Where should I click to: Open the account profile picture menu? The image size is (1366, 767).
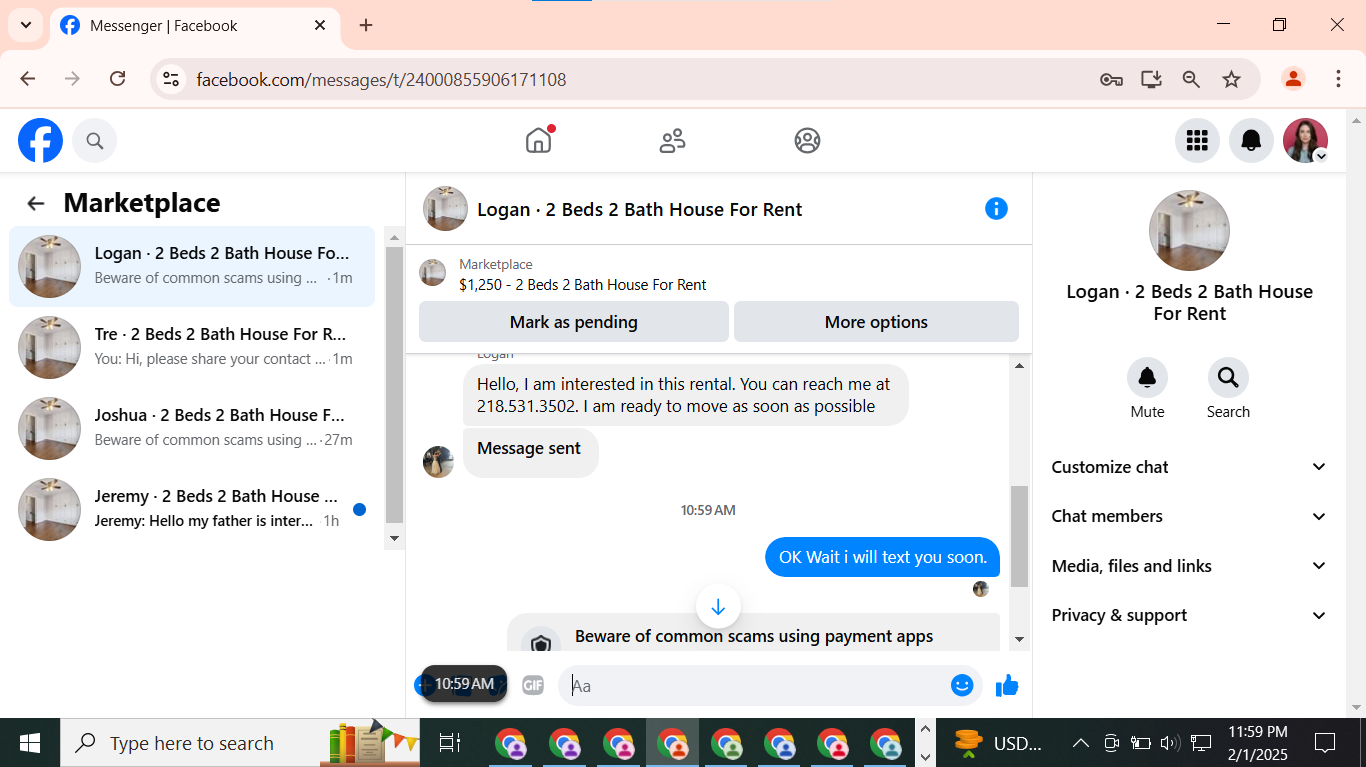(1305, 141)
